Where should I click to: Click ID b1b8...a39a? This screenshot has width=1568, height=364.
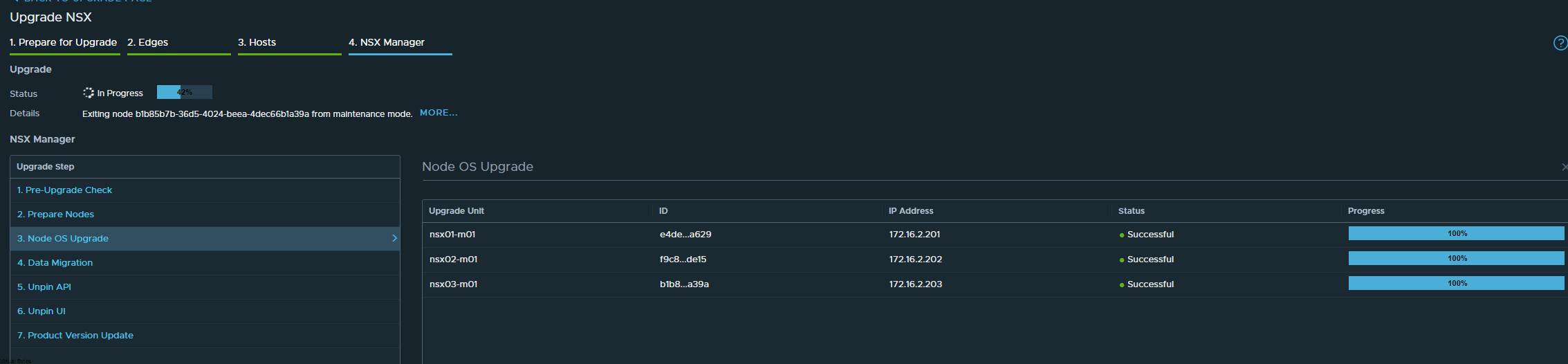tap(684, 284)
